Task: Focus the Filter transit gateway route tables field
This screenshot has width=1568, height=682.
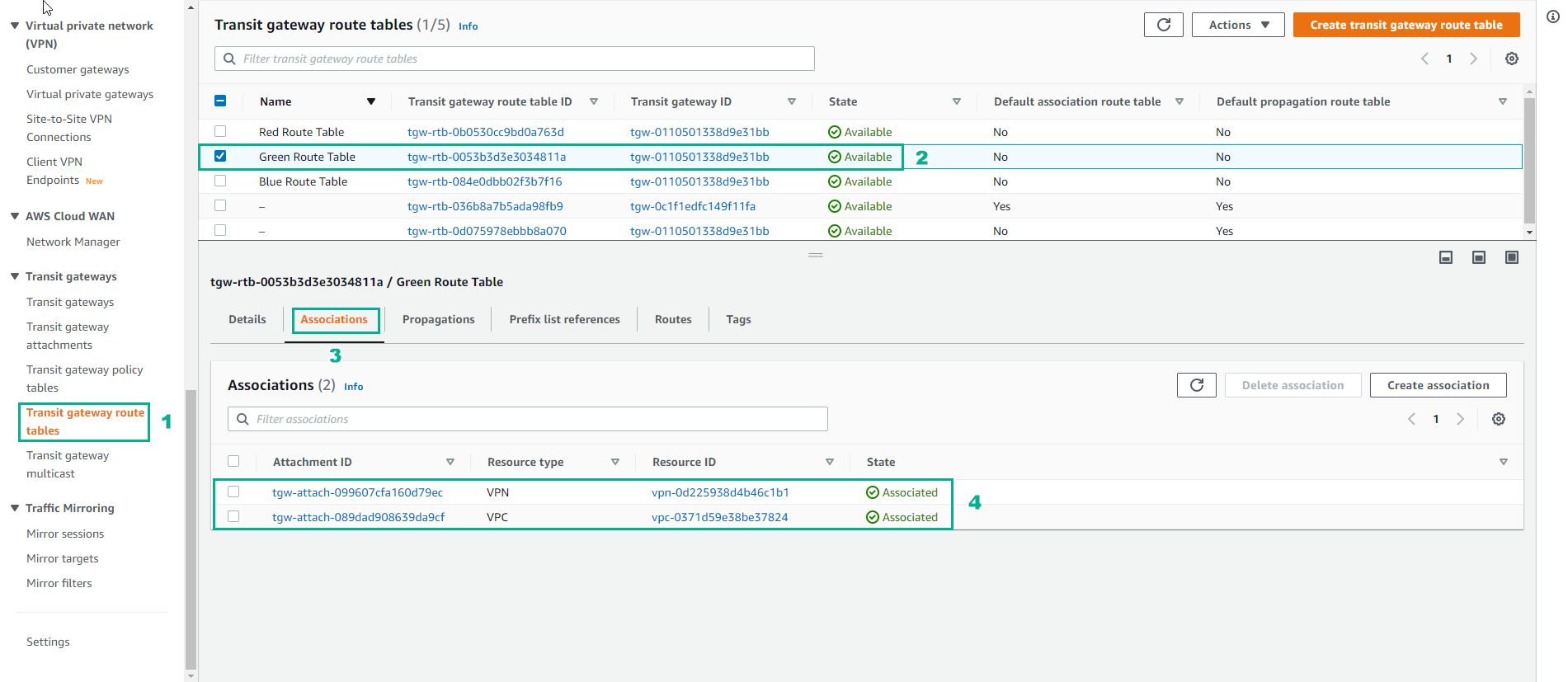Action: point(515,59)
